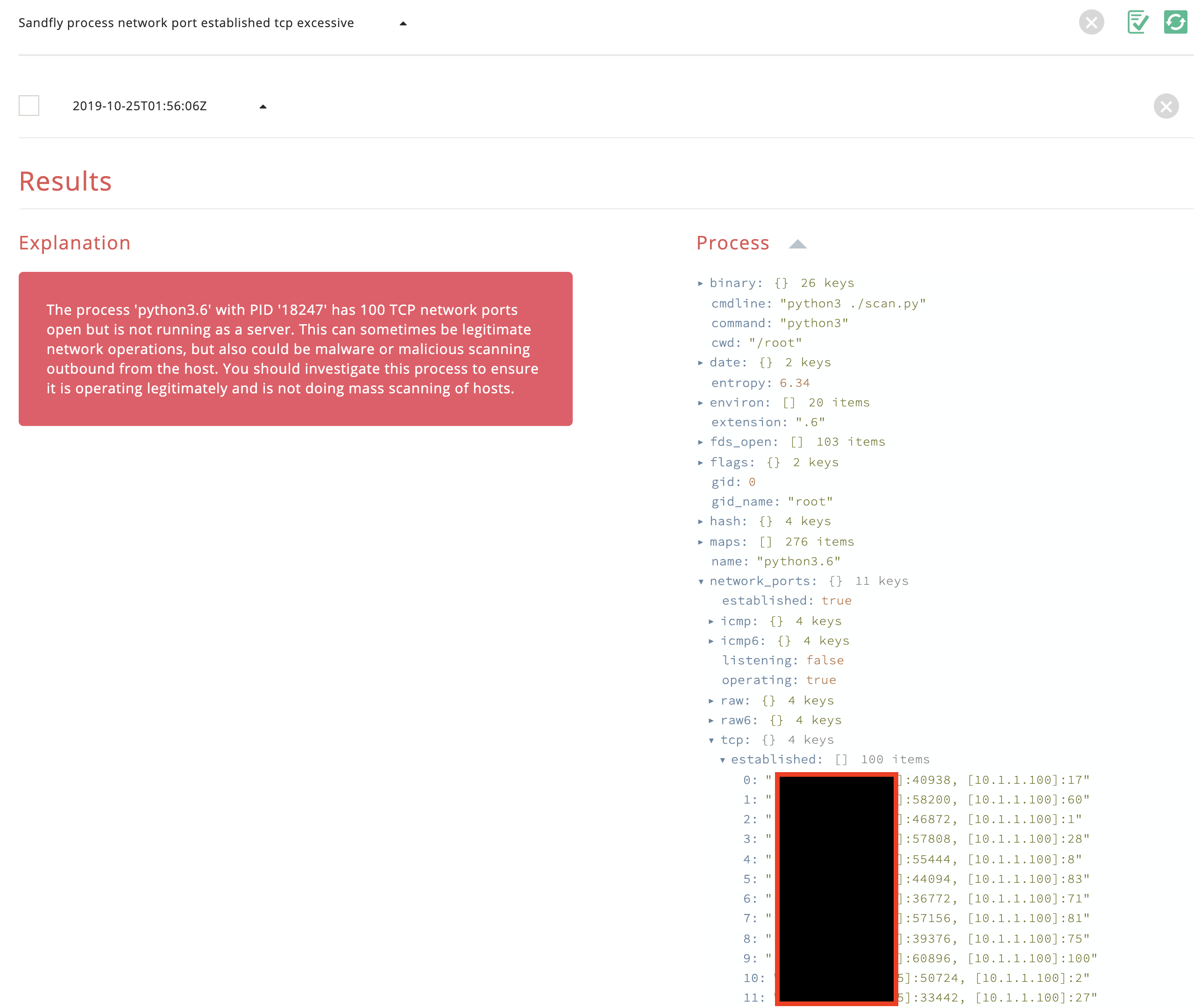Select established item 3 ending :28
Viewport: 1194px width, 1008px height.
(916, 839)
